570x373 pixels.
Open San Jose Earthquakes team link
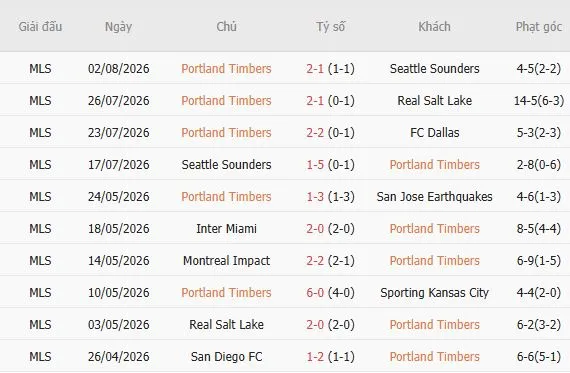(434, 196)
